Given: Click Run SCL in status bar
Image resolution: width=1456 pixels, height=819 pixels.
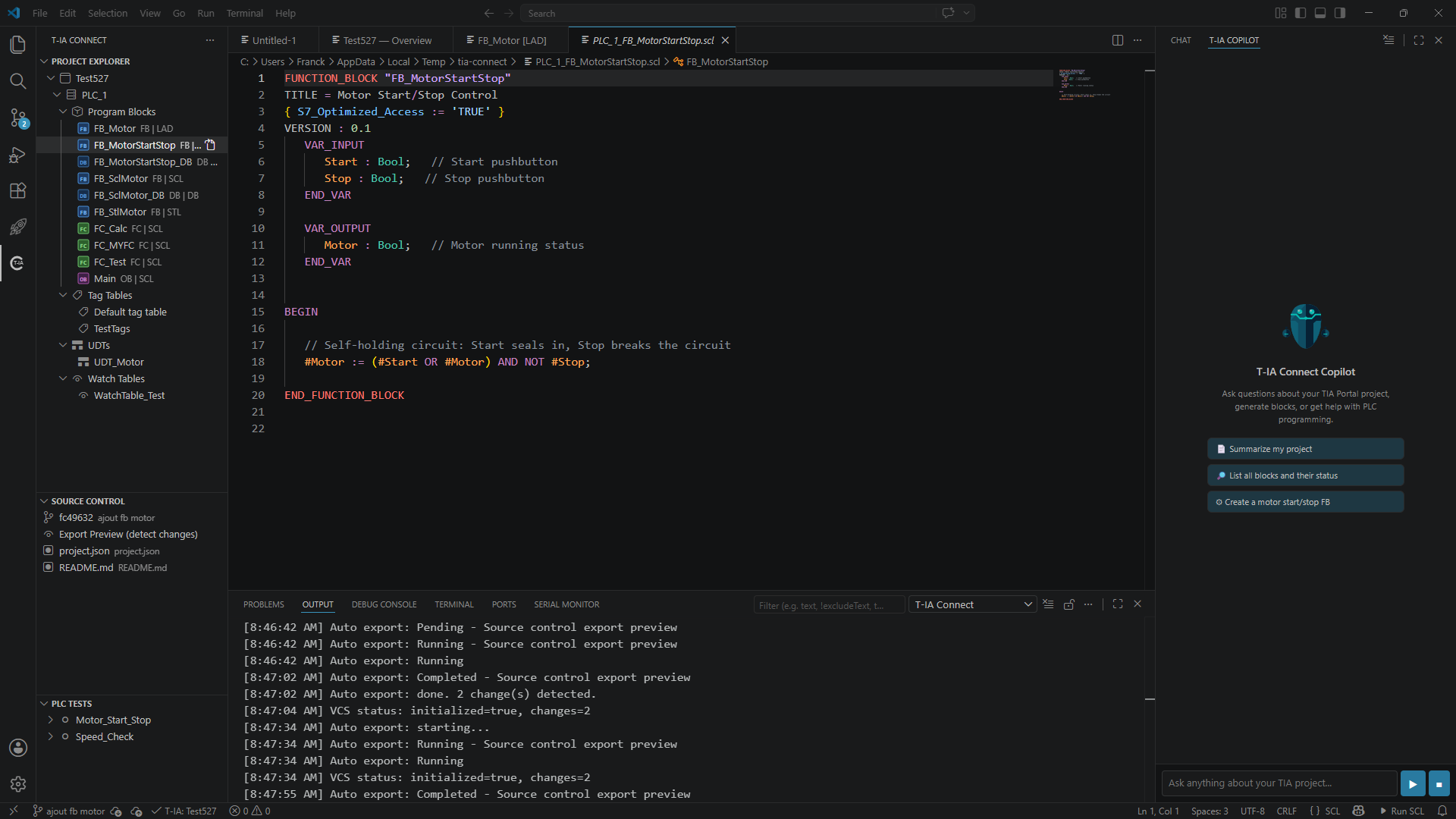Looking at the screenshot, I should coord(1401,811).
